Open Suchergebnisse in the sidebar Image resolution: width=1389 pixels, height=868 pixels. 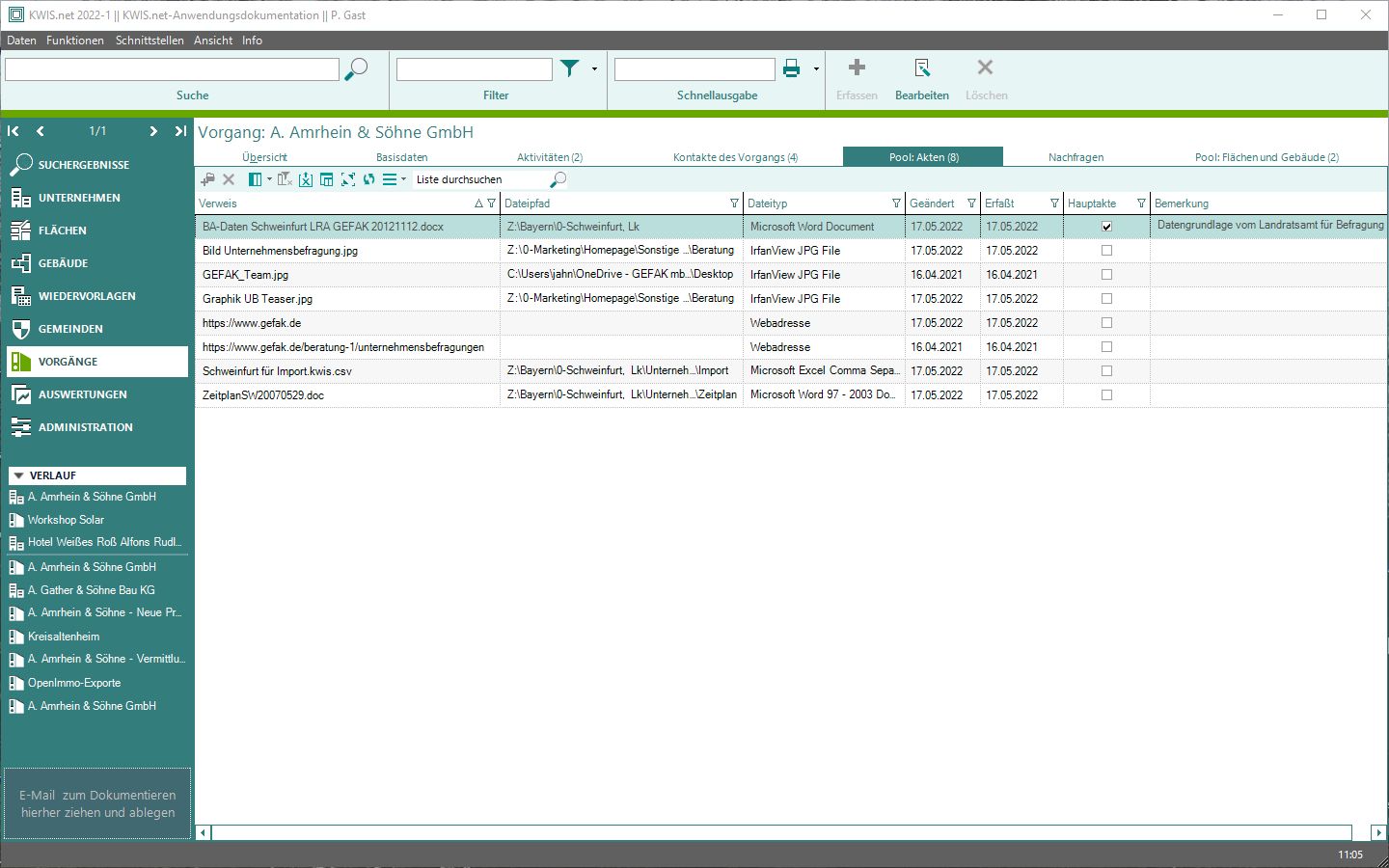tap(96, 165)
